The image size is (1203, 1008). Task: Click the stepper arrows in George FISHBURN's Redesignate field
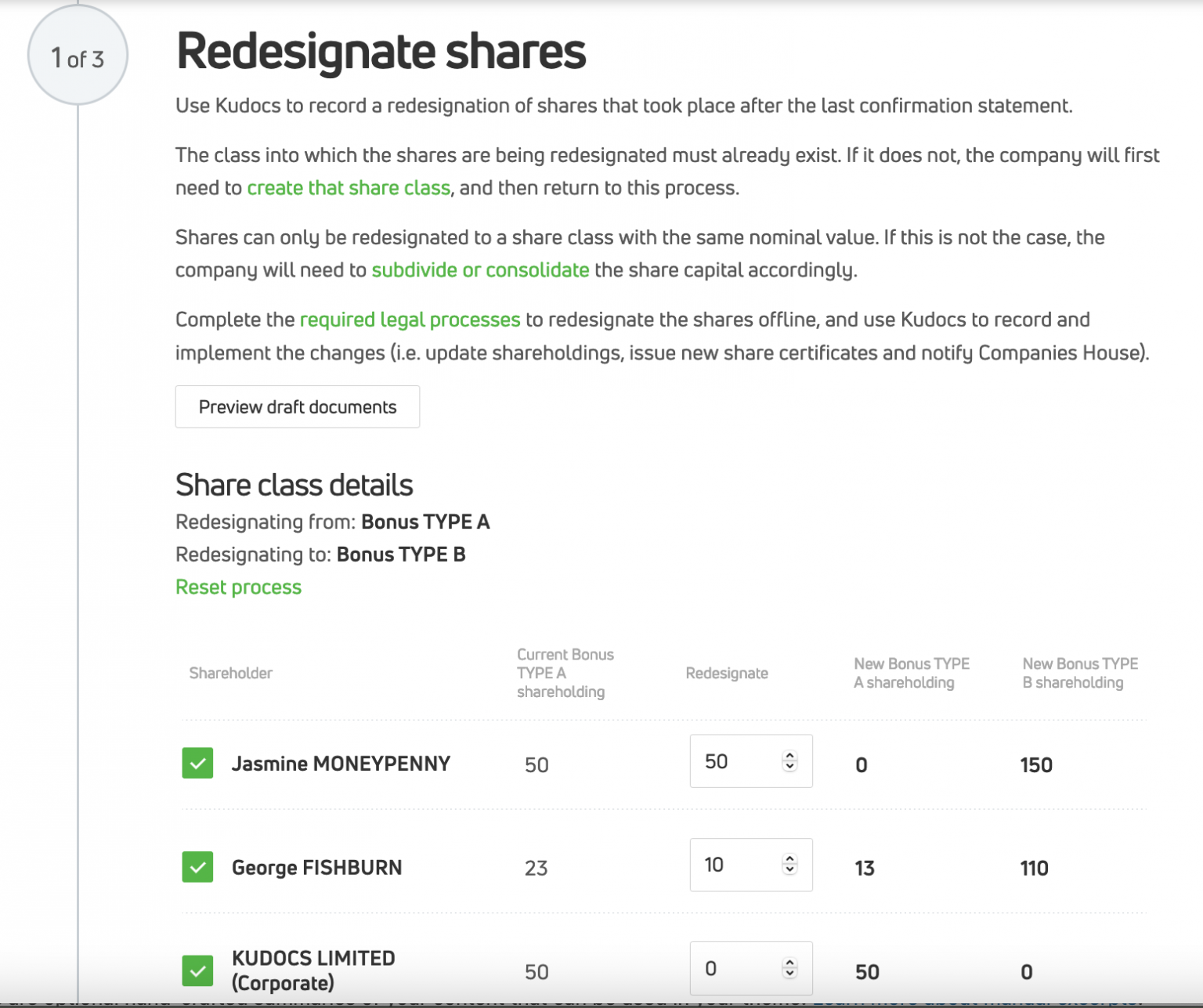tap(789, 864)
